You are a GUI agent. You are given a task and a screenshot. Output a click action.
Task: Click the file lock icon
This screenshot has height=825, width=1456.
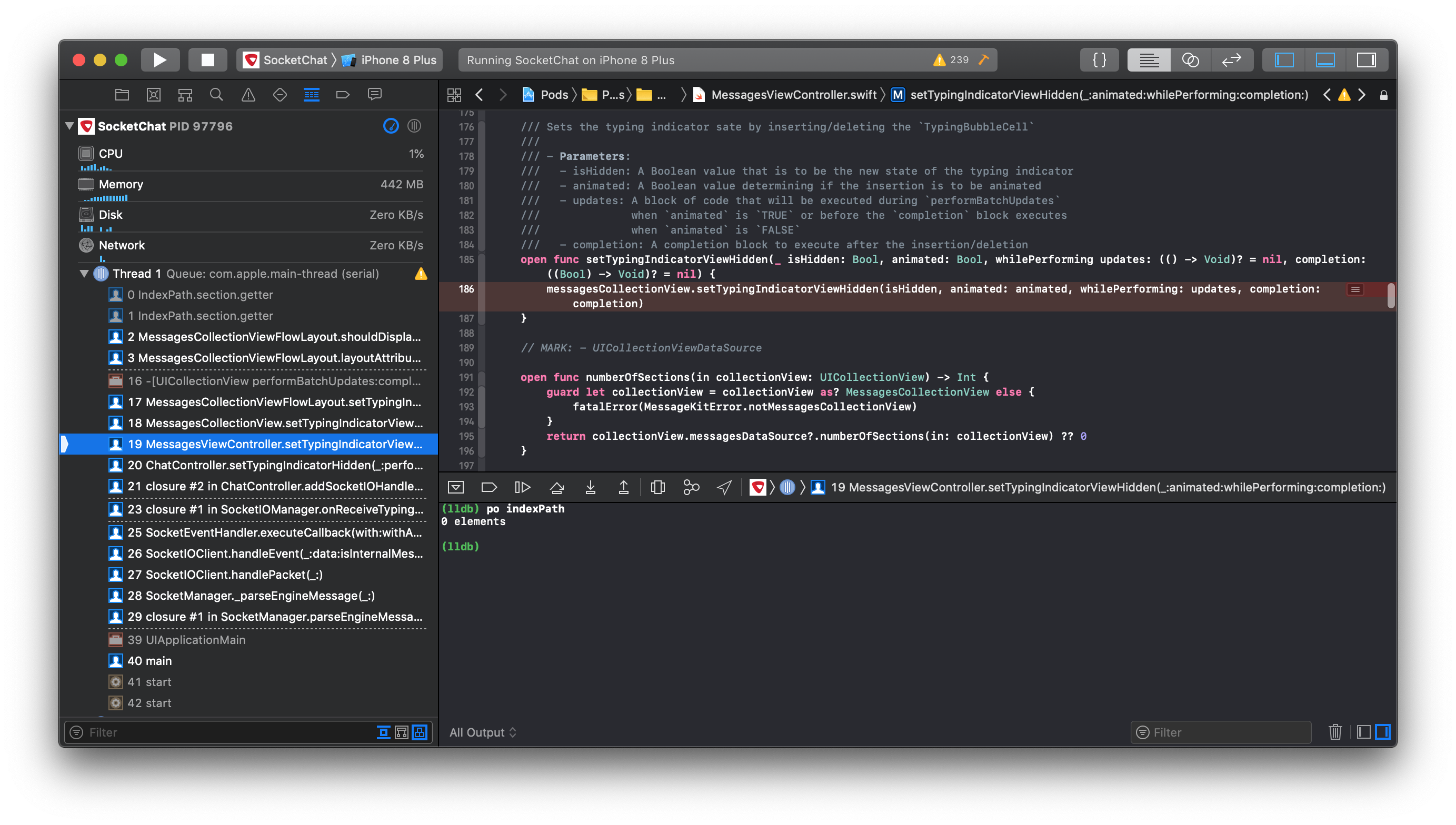(1383, 95)
